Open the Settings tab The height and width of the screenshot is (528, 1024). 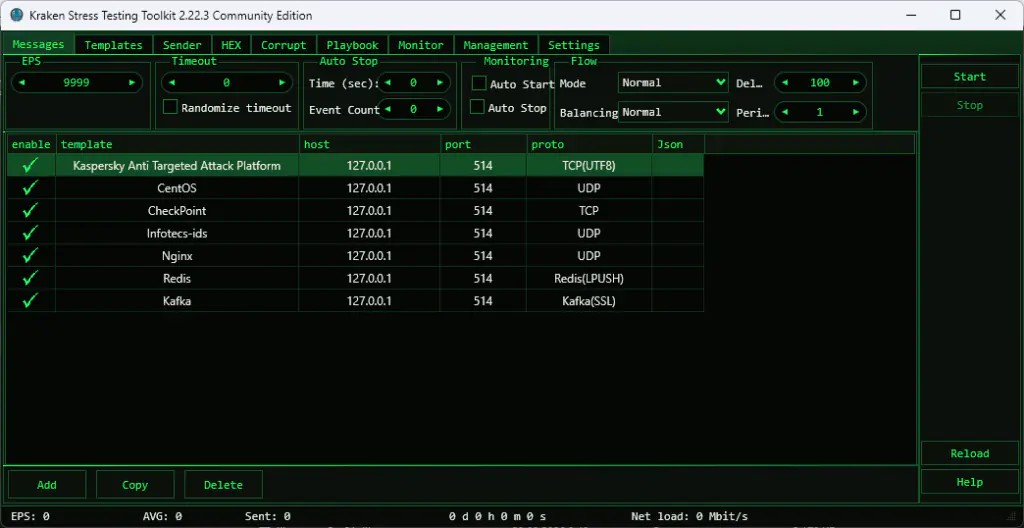tap(574, 45)
